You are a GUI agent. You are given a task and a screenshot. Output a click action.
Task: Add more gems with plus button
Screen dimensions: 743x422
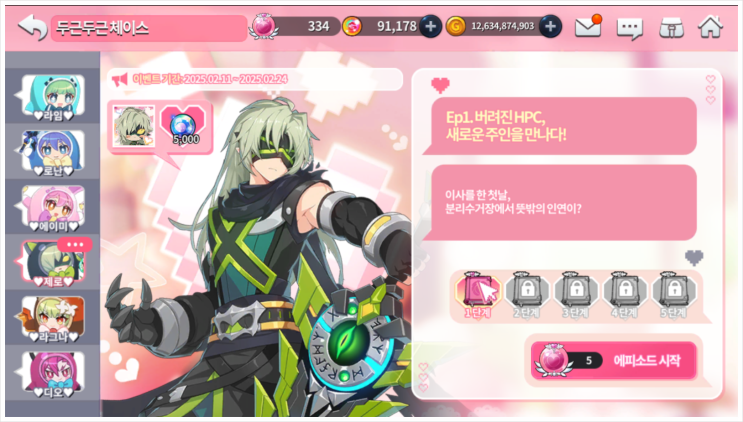pos(430,27)
